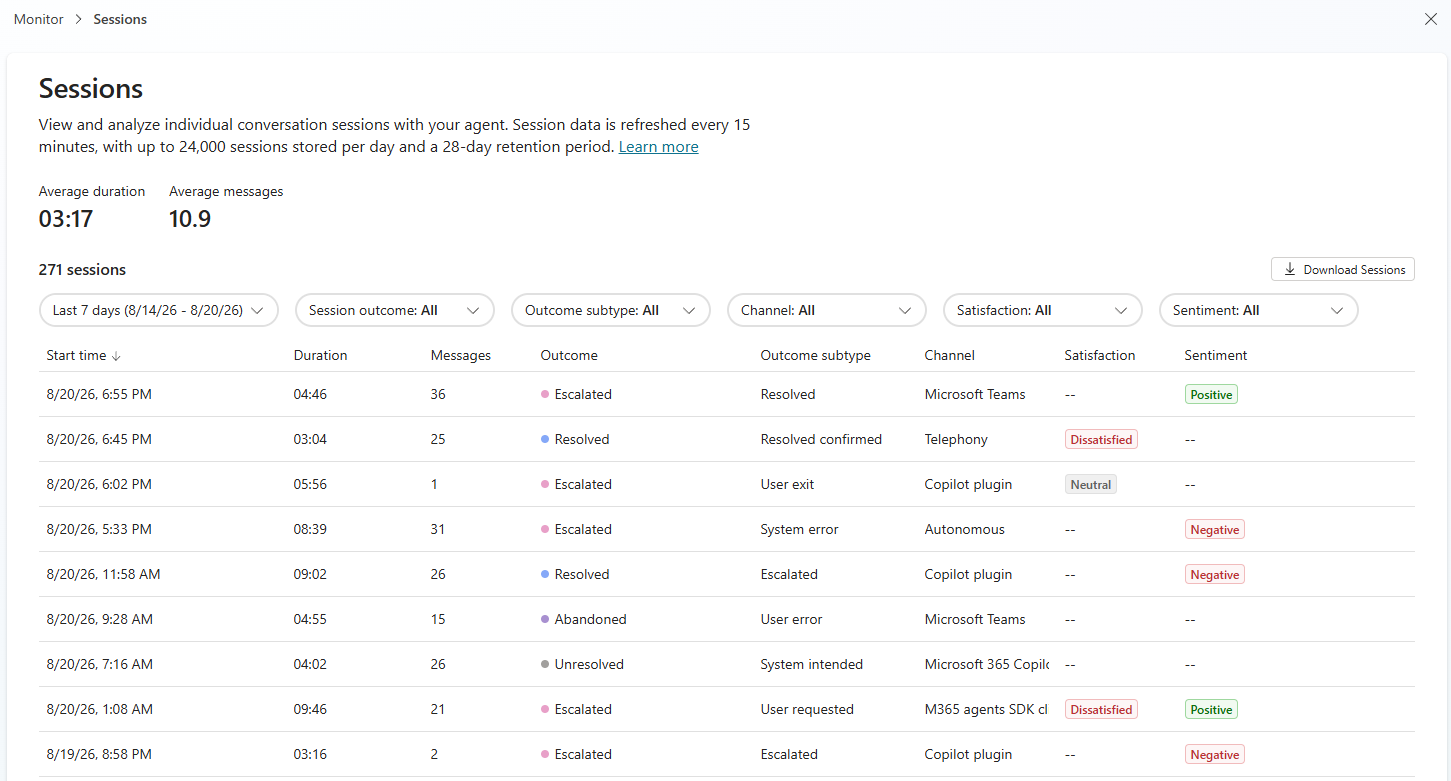Click the average duration value 03:17
Image resolution: width=1451 pixels, height=781 pixels.
pos(66,218)
